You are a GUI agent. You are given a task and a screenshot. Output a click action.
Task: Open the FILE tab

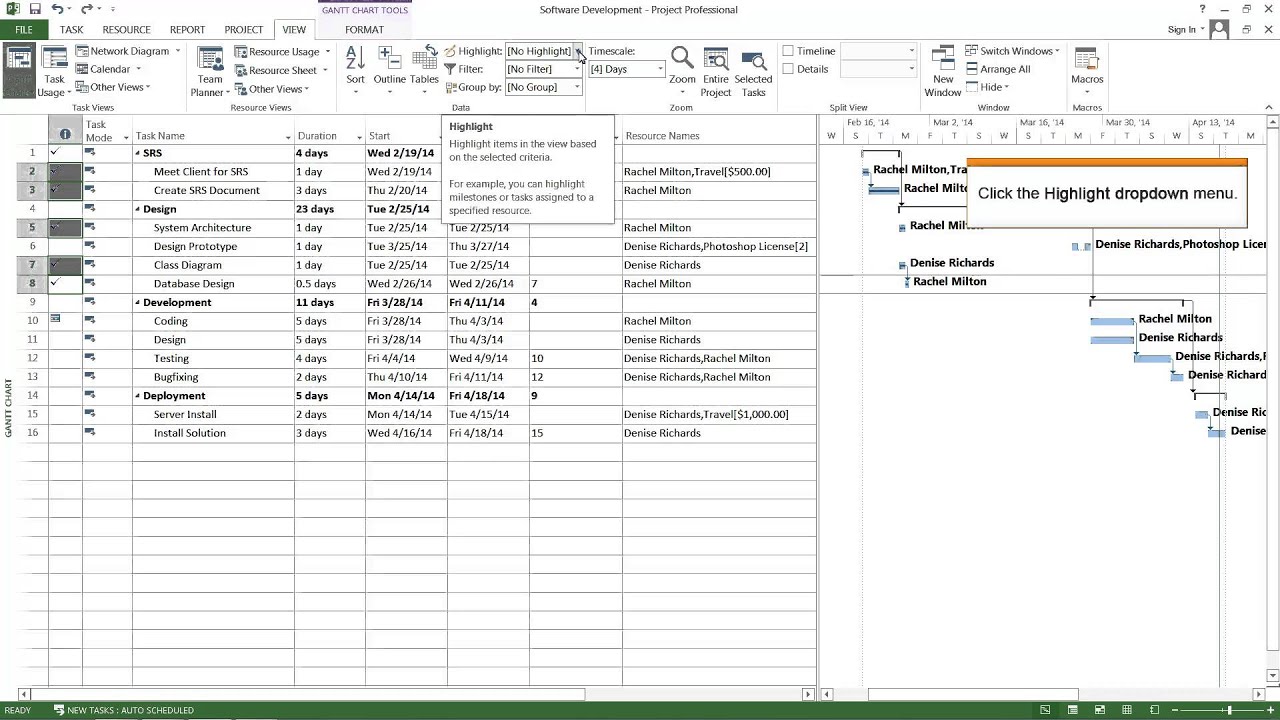point(23,29)
